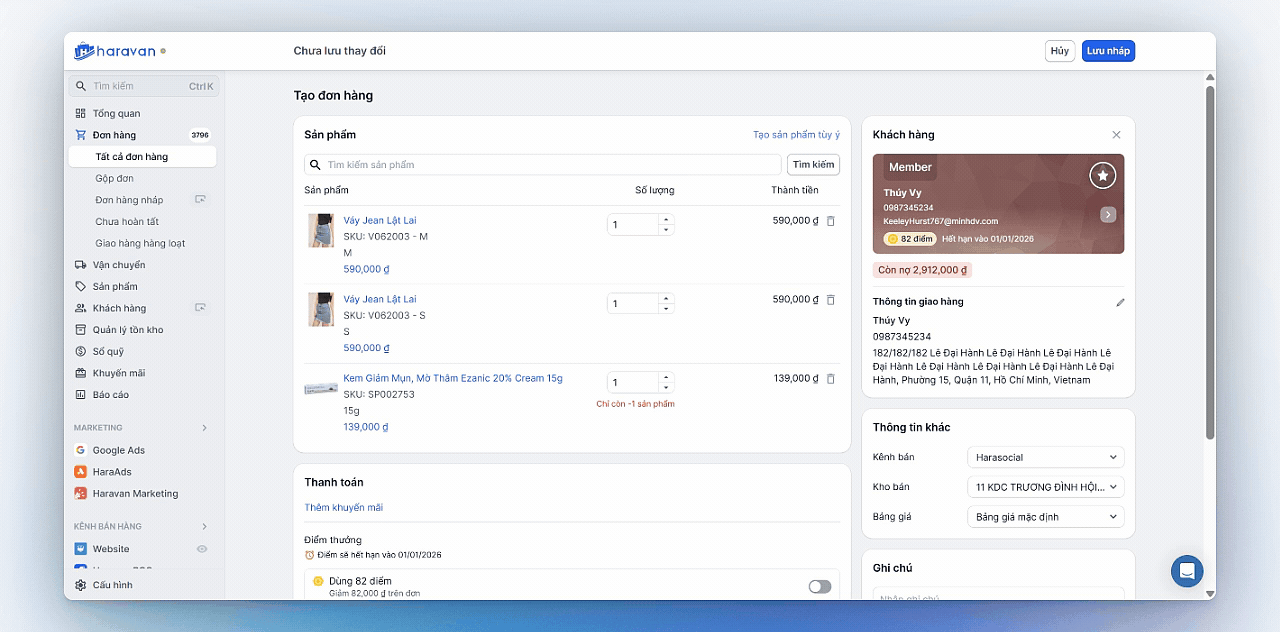
Task: Click the star badge on member card
Action: [1102, 176]
